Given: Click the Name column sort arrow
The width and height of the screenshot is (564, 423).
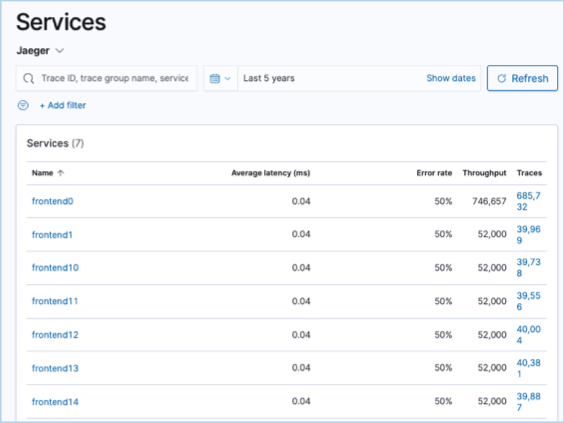Looking at the screenshot, I should click(60, 173).
